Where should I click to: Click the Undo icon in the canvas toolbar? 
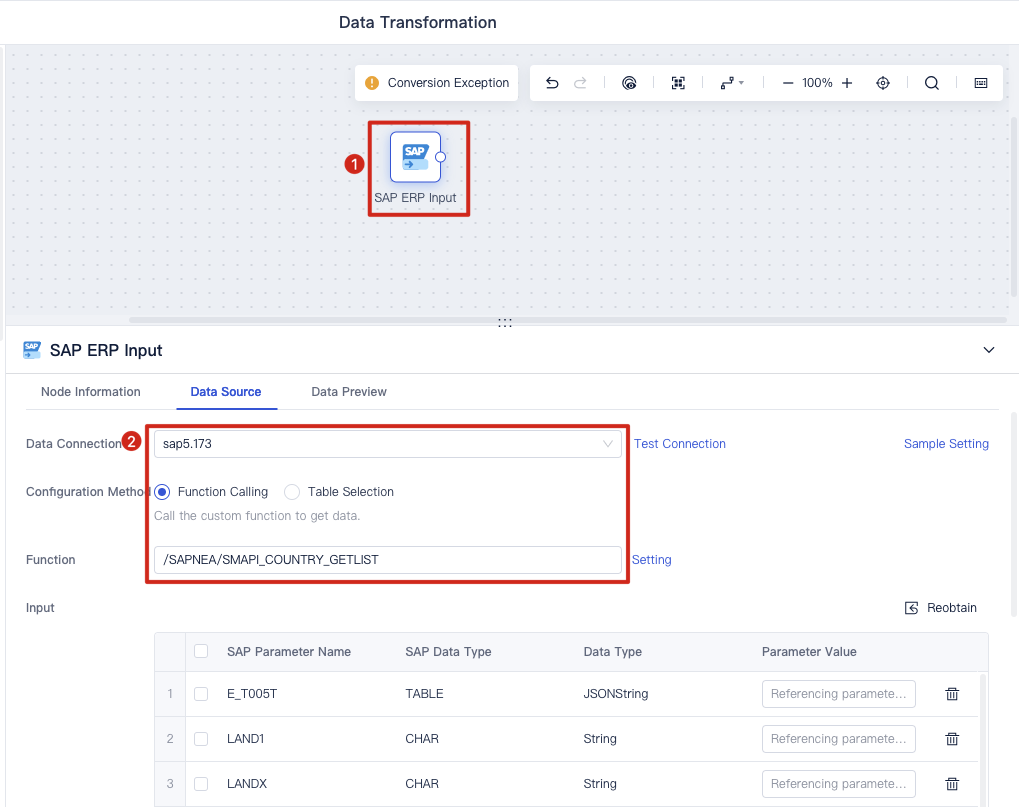coord(551,82)
